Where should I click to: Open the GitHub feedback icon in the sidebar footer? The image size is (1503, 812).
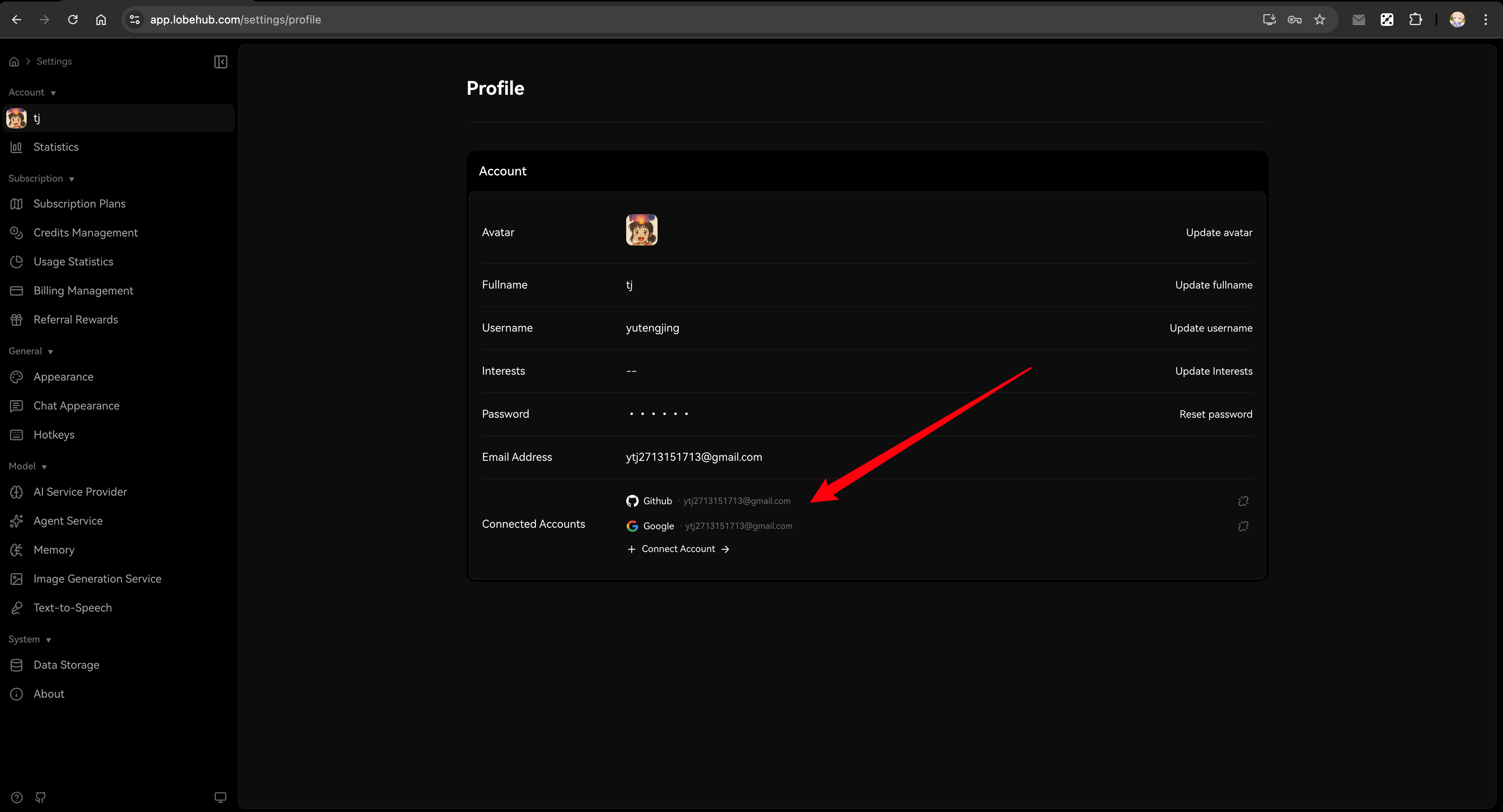pos(40,798)
